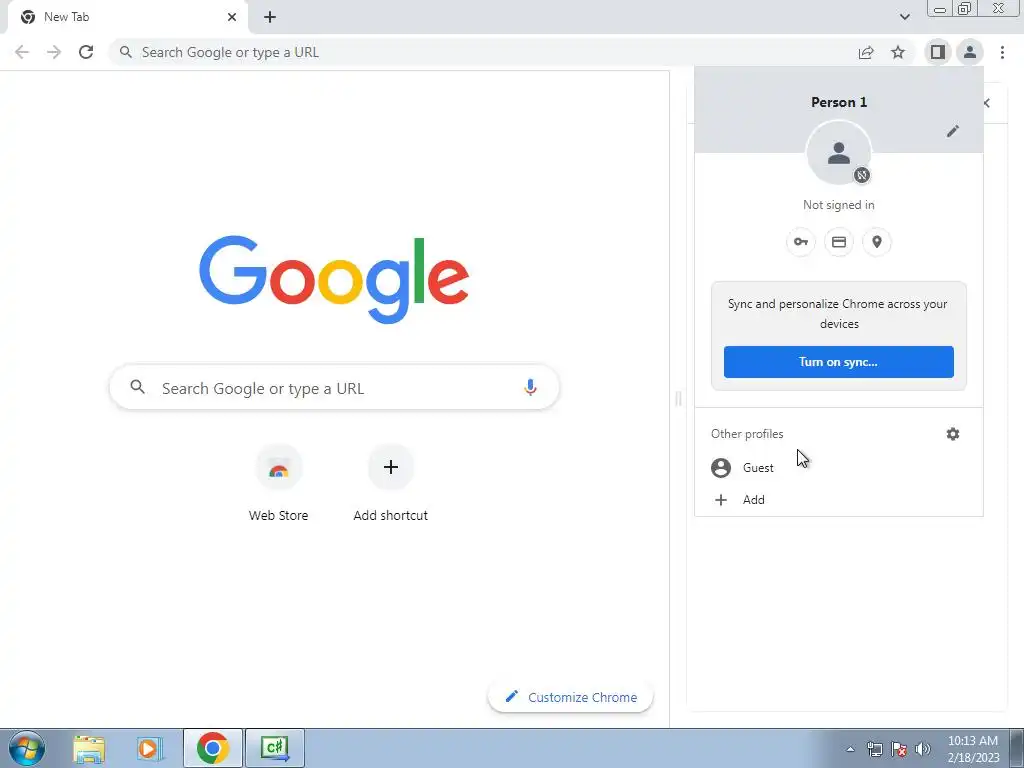Click the 'Not signed in' text
1024x768 pixels.
pyautogui.click(x=839, y=205)
